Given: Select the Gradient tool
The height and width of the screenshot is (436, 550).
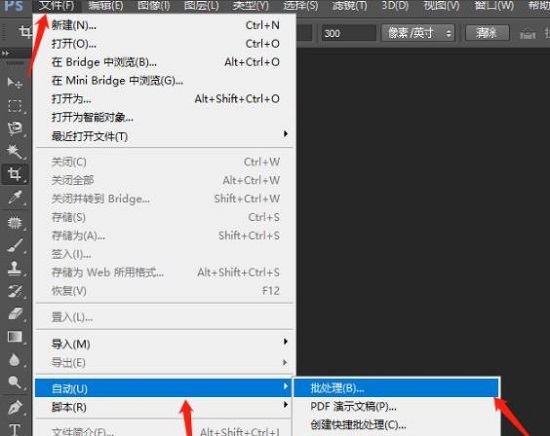Looking at the screenshot, I should pyautogui.click(x=15, y=337).
